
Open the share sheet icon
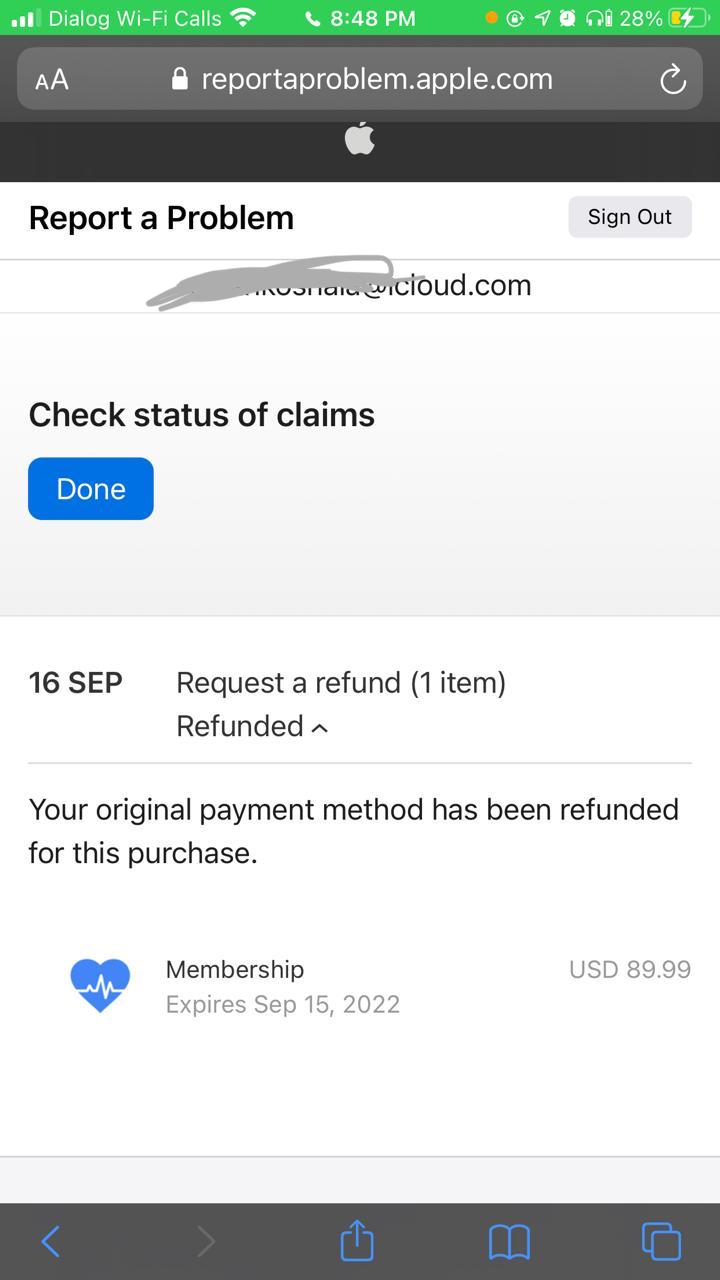click(357, 1240)
